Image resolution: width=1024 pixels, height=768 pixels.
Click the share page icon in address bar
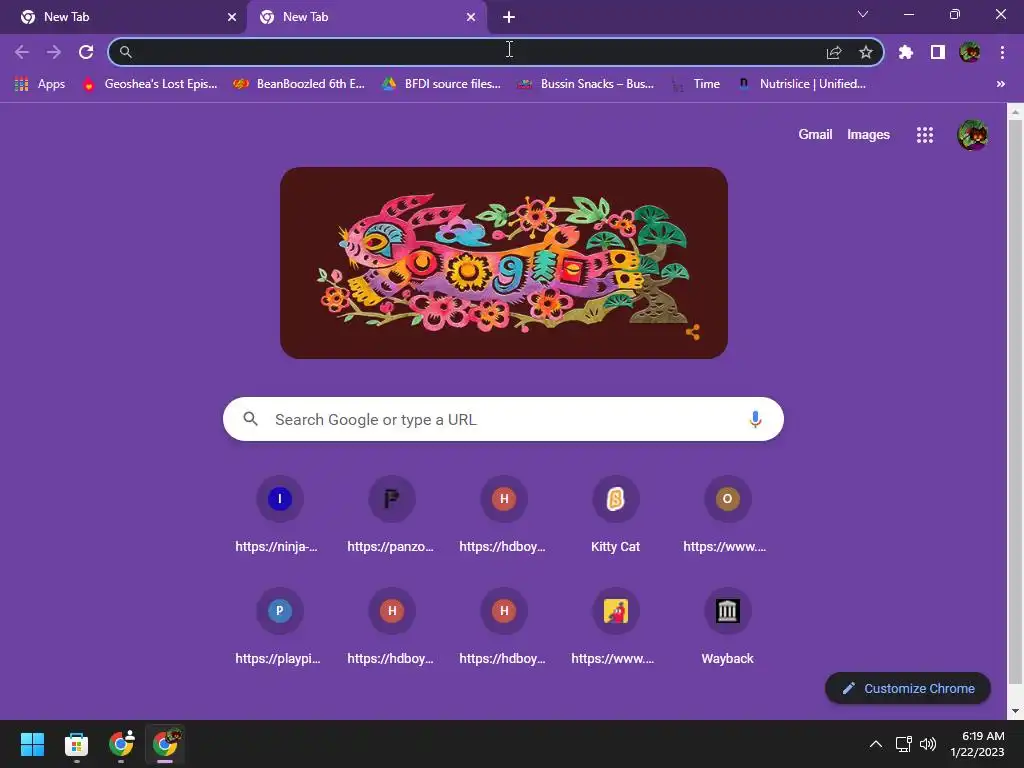tap(834, 52)
